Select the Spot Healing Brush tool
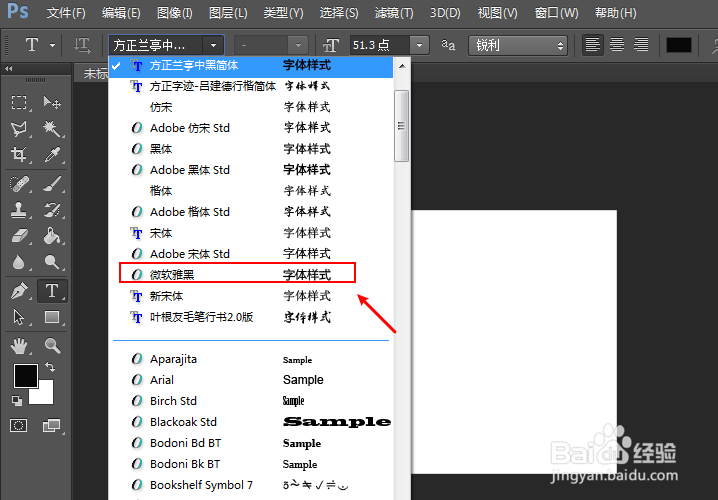This screenshot has height=500, width=718. click(19, 184)
